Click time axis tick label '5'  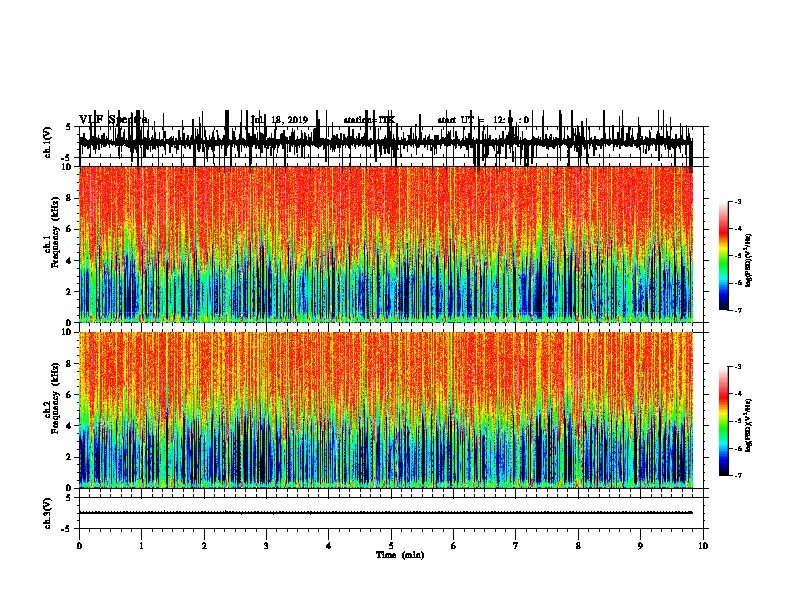pos(391,546)
